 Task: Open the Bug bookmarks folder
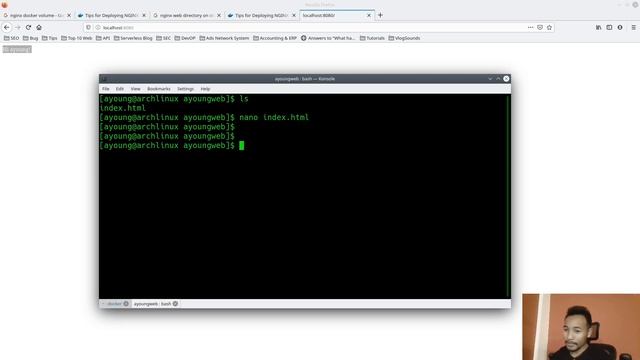click(31, 38)
